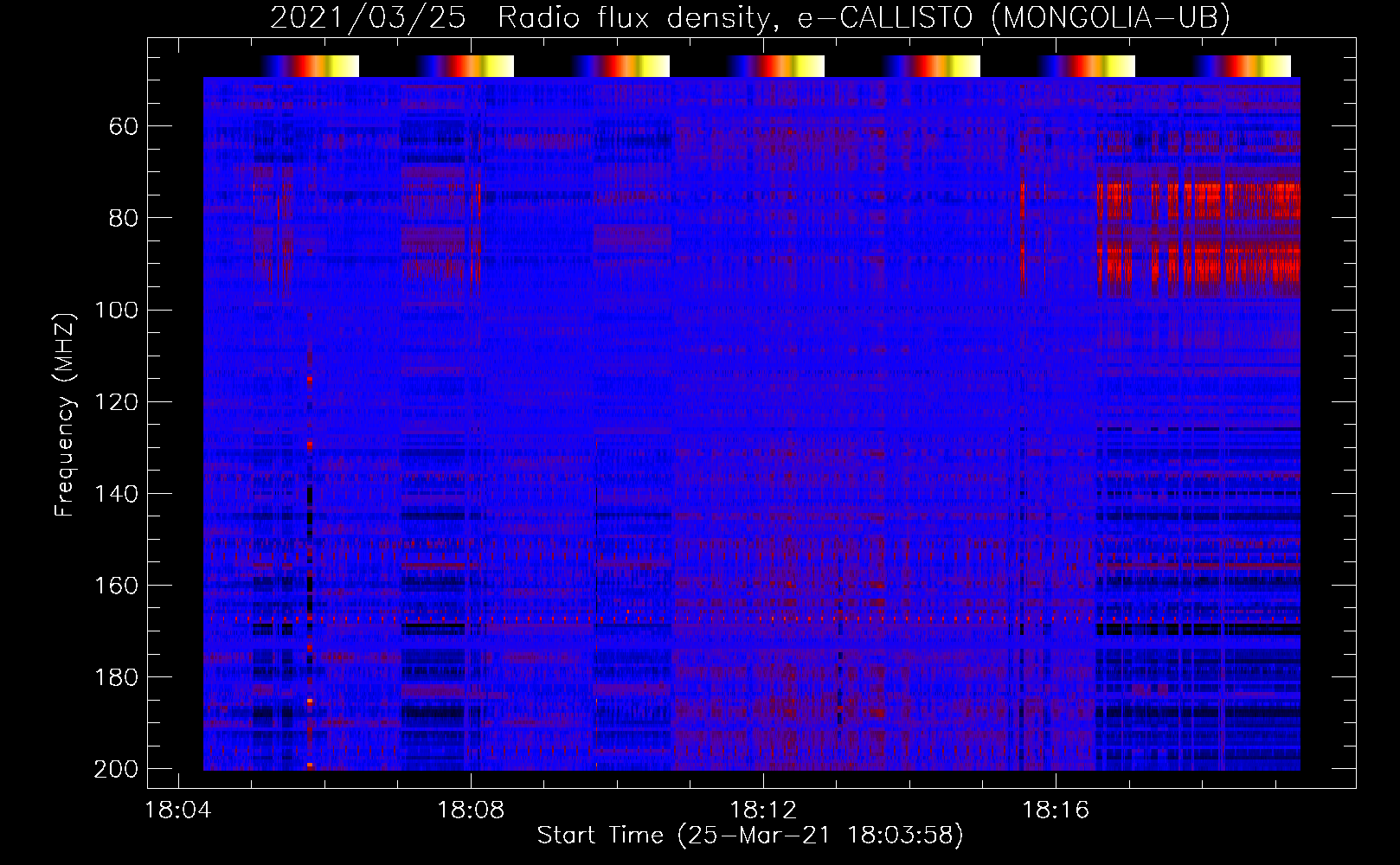Click the 80 MHz frequency tick label
Screen dimensions: 1400x865
(x=124, y=218)
